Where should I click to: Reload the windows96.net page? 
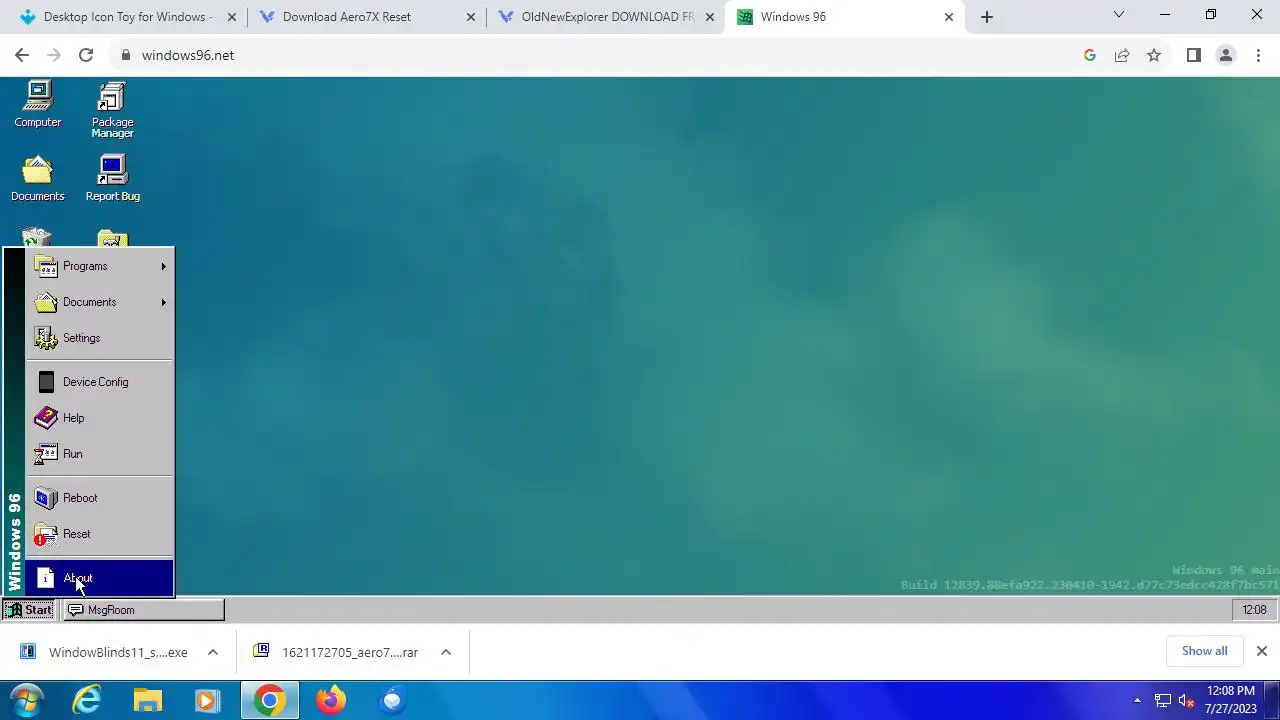(86, 55)
